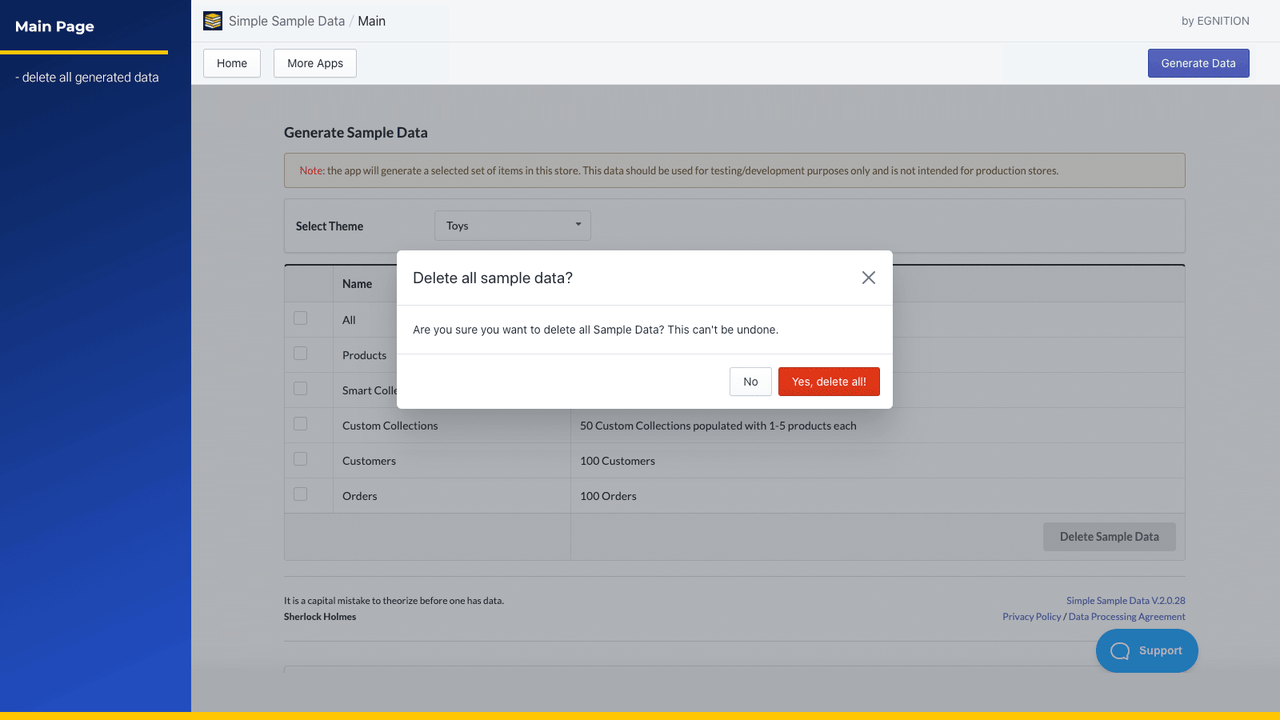Click the Simple Sample Data app logo icon
Screen dimensions: 1280x720
[x=212, y=20]
